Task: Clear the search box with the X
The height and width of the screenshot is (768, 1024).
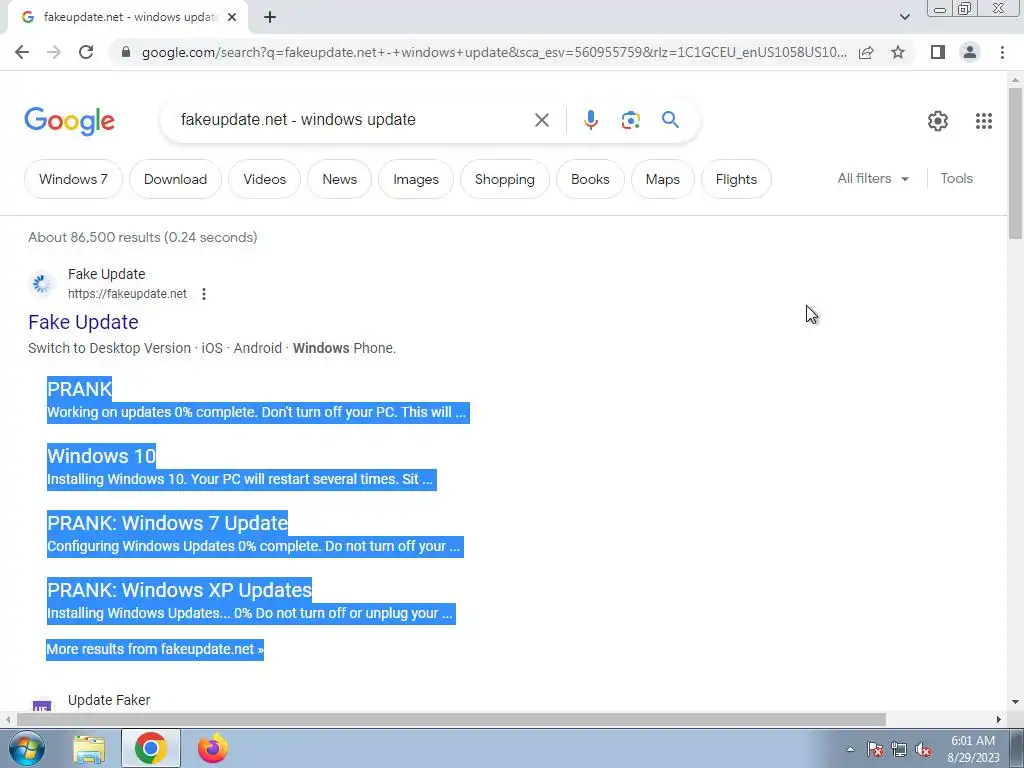Action: (541, 120)
